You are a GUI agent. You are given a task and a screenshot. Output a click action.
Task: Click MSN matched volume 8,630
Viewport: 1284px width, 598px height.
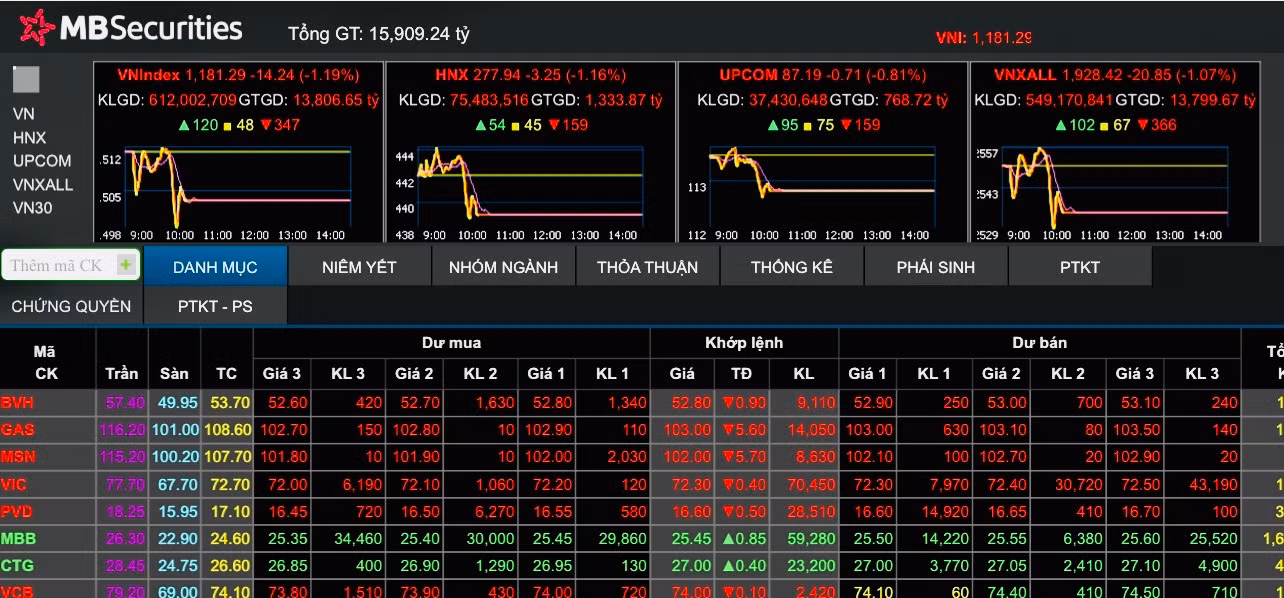point(814,457)
